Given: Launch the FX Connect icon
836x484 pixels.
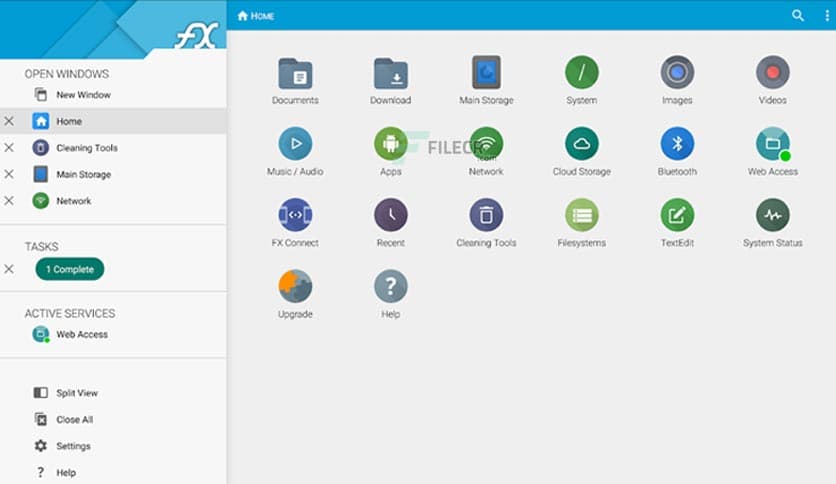Looking at the screenshot, I should pos(295,215).
